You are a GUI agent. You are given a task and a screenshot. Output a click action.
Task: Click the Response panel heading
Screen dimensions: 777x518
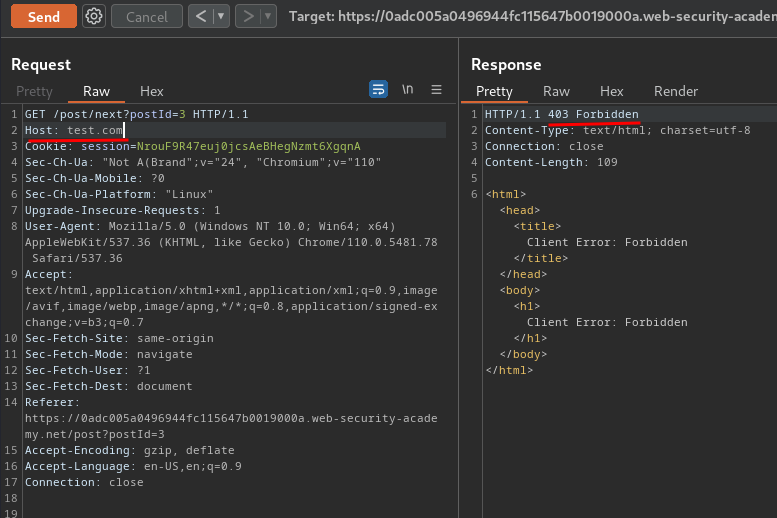pyautogui.click(x=506, y=64)
